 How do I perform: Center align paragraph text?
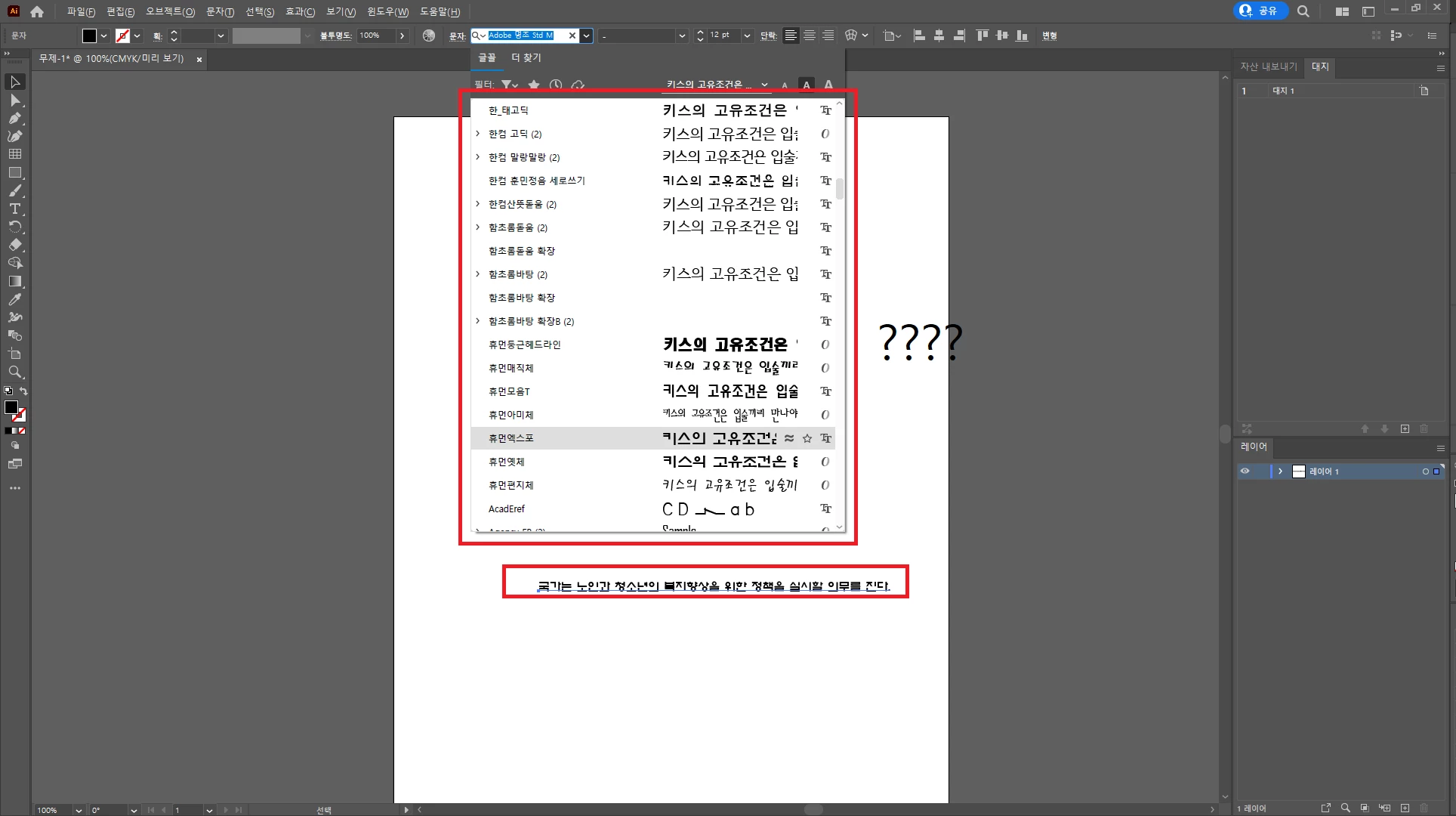810,36
